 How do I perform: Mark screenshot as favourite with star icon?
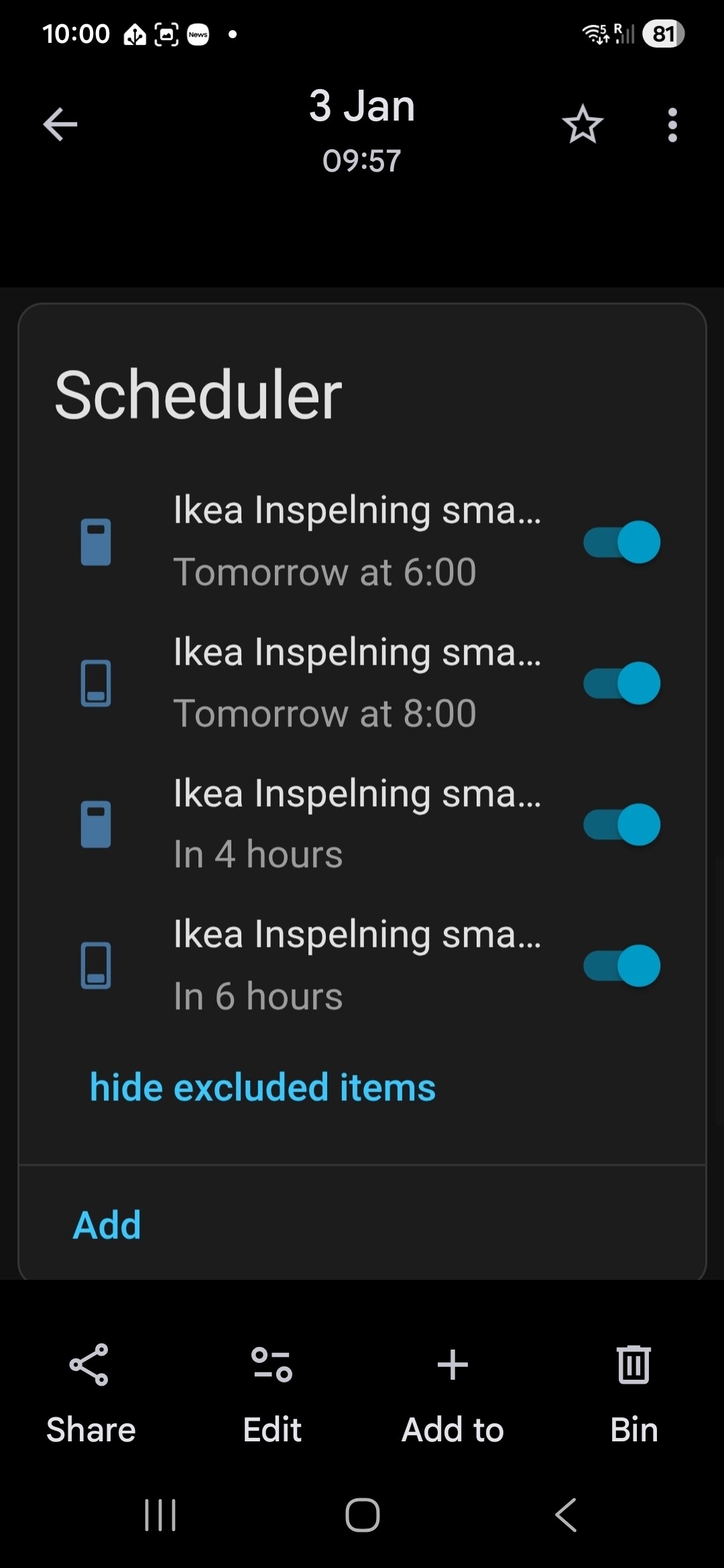(582, 125)
